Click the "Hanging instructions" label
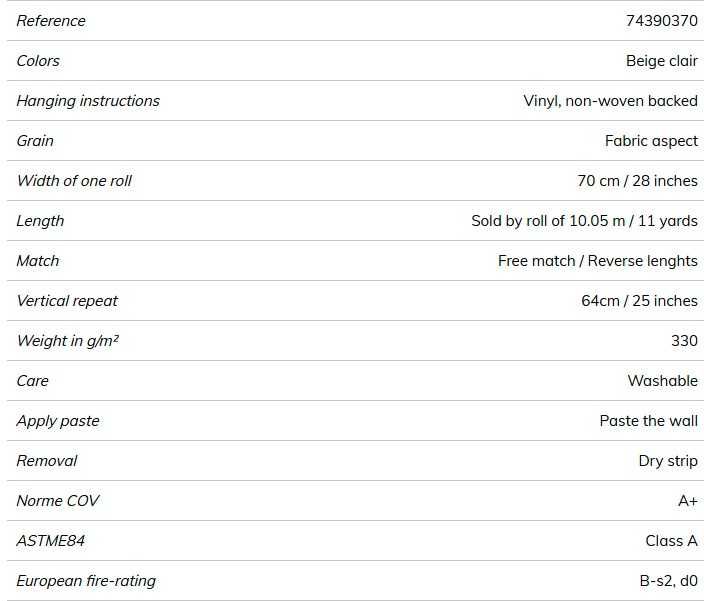The image size is (704, 601). tap(88, 101)
